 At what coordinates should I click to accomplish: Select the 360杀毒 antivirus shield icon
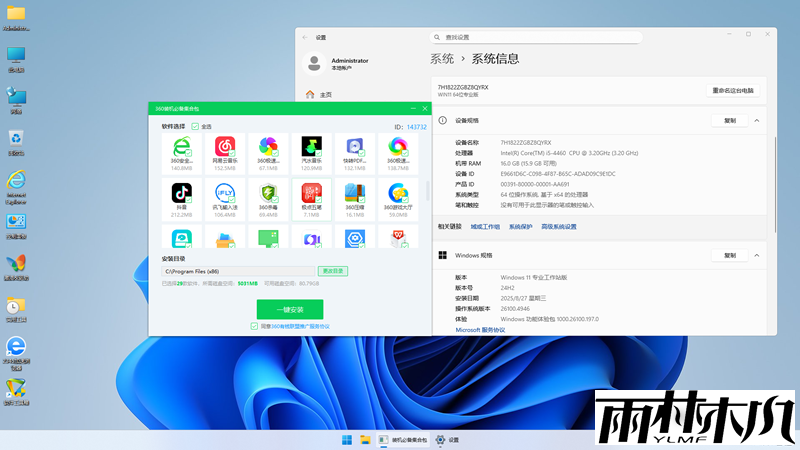pyautogui.click(x=268, y=192)
